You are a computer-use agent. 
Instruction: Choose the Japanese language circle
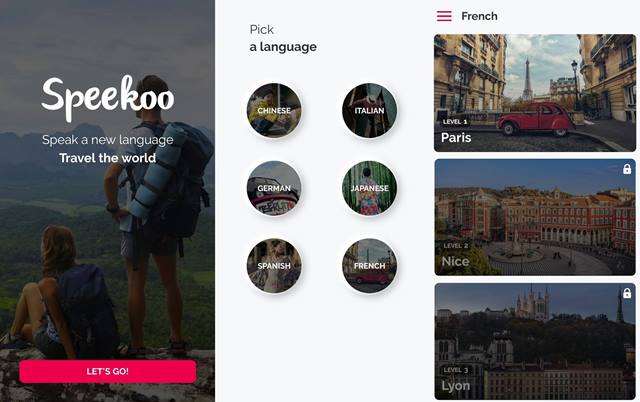pos(369,188)
